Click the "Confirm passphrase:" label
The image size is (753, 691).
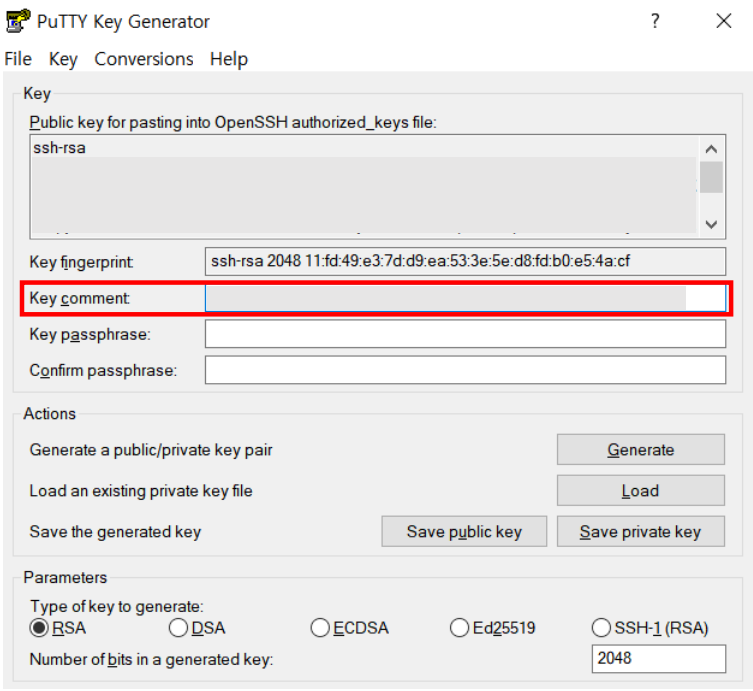coord(103,370)
